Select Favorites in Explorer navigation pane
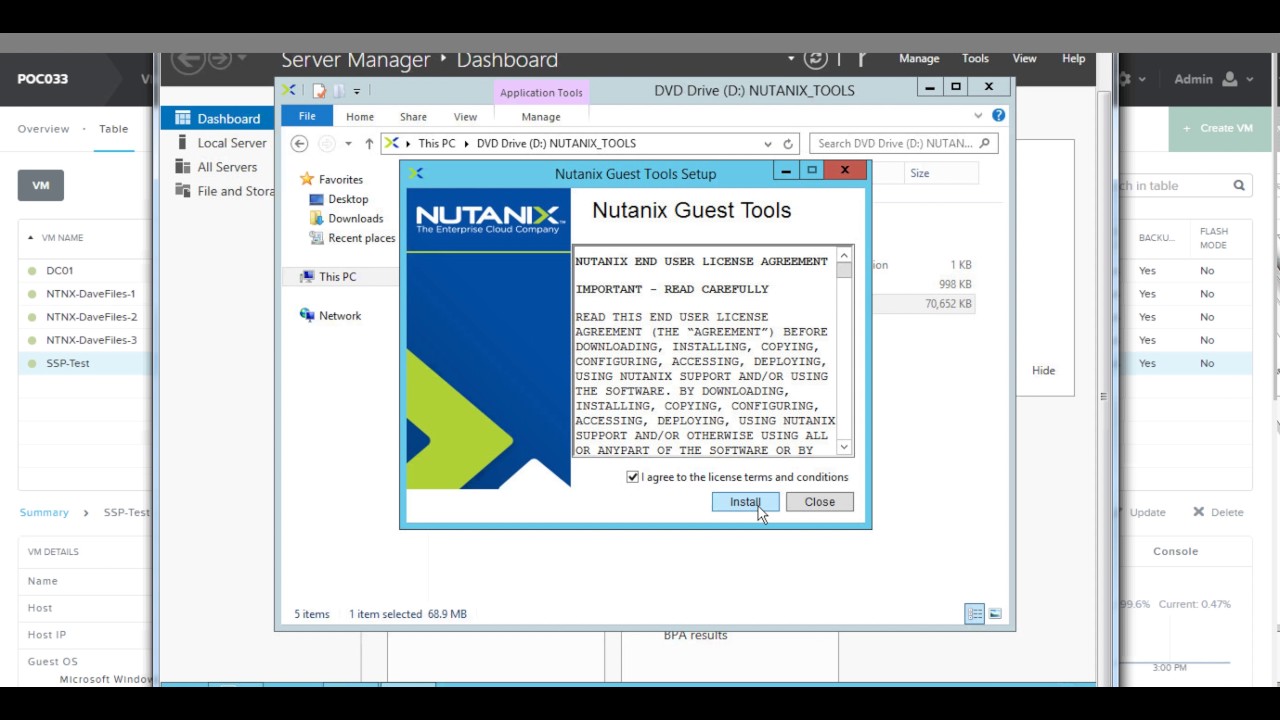The width and height of the screenshot is (1280, 720). click(x=340, y=180)
